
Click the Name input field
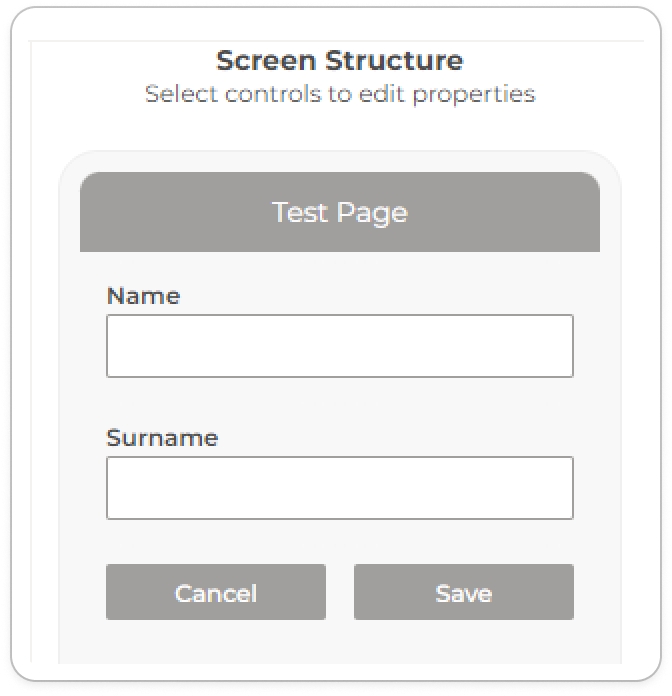(339, 346)
